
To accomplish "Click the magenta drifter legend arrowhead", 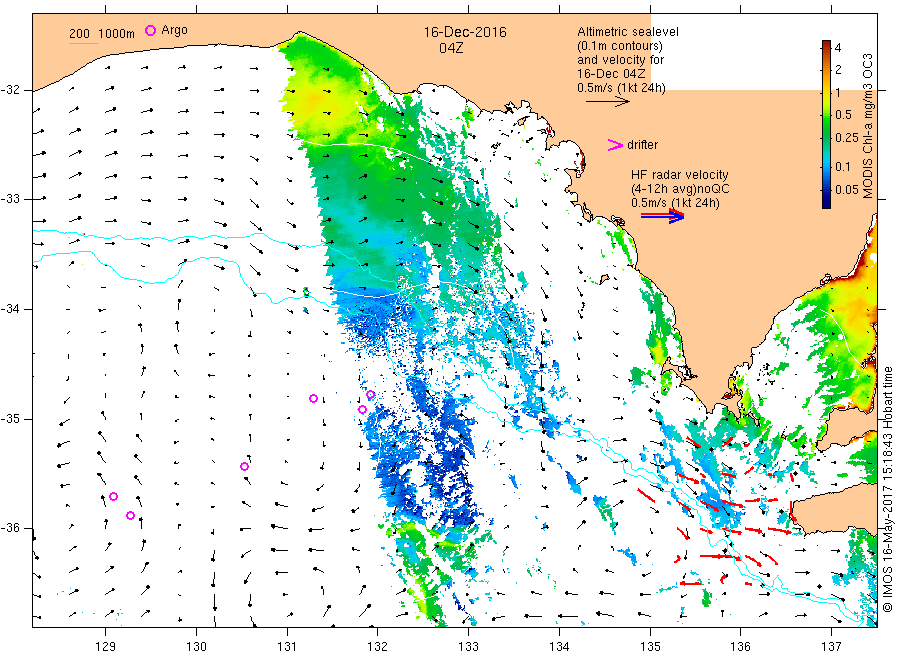I will click(615, 145).
